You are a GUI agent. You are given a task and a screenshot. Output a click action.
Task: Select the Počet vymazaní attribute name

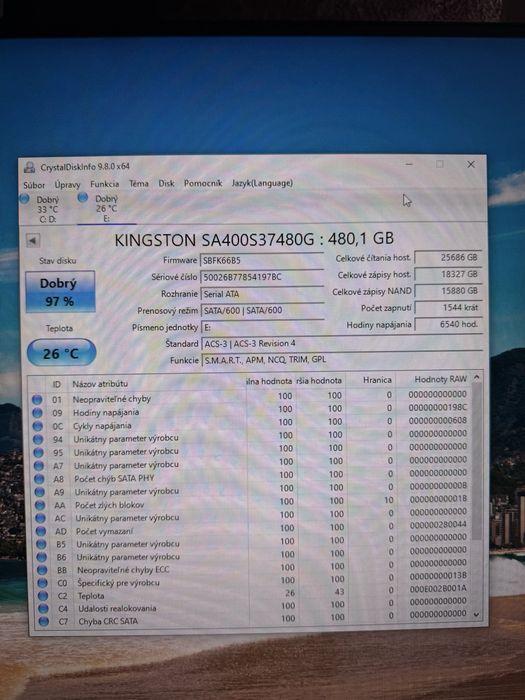(x=104, y=531)
